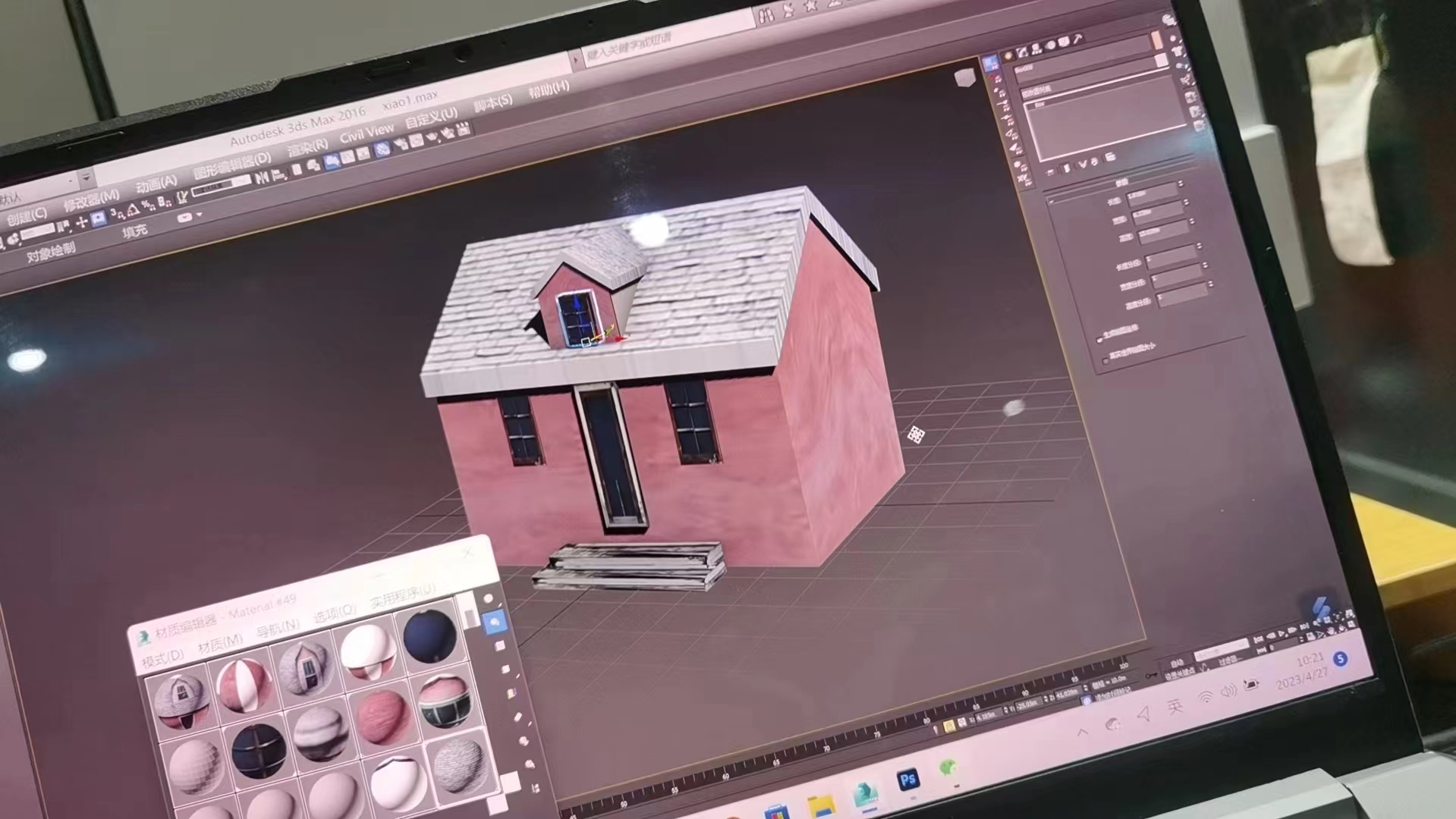
Task: Toggle the Material Editor backlight icon
Action: pyautogui.click(x=495, y=623)
